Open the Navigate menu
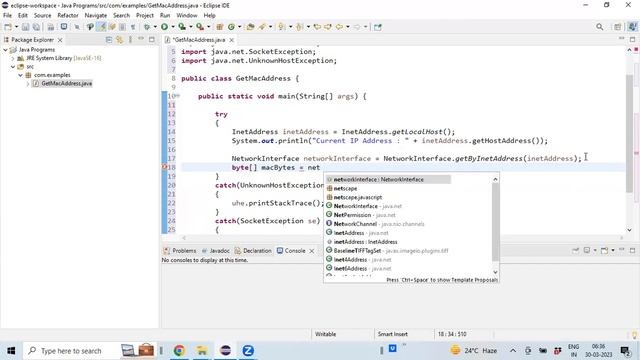 point(96,16)
